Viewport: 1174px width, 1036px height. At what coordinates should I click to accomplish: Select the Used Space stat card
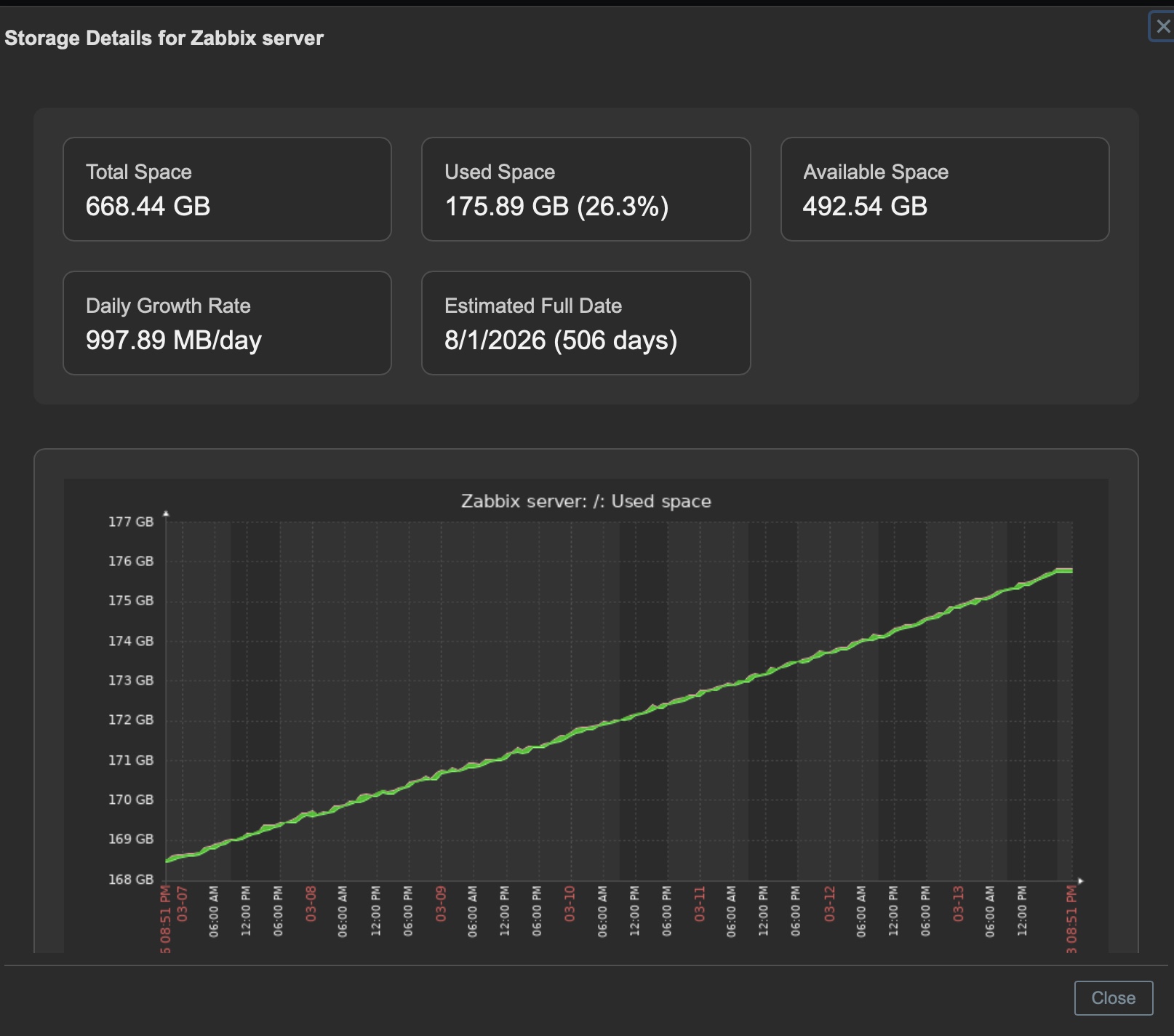(586, 188)
